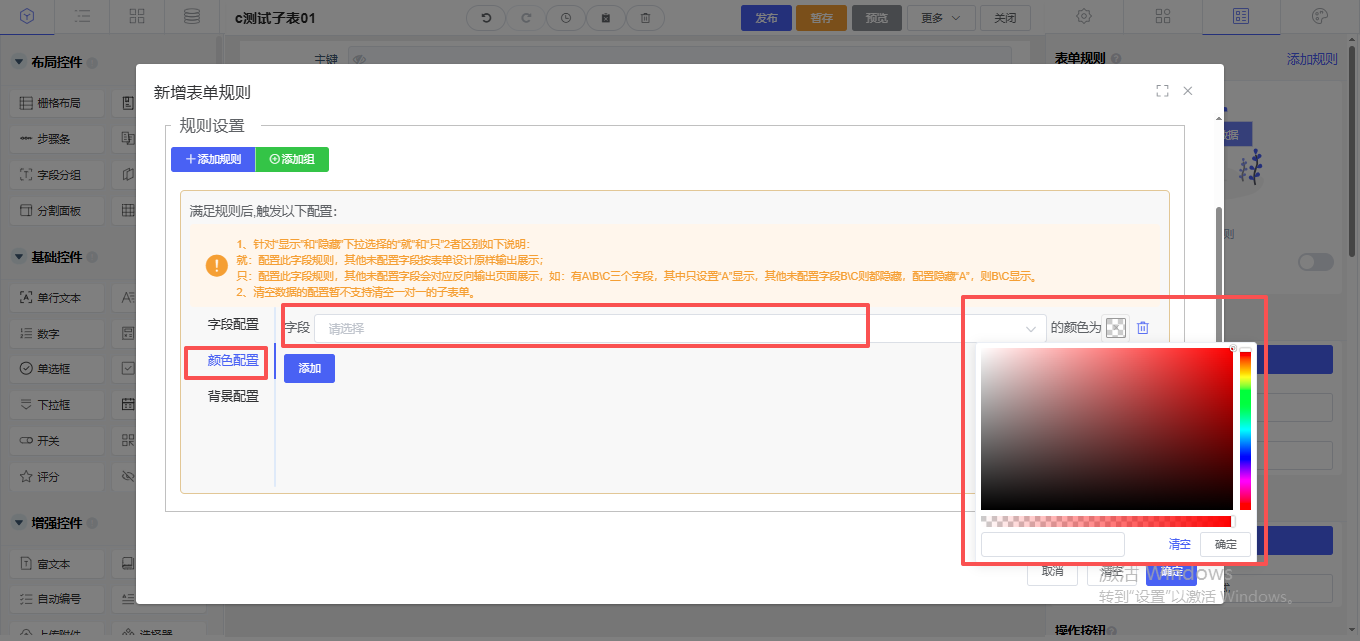This screenshot has height=641, width=1360.
Task: Delete the color rule with trash icon
Action: pos(1143,328)
